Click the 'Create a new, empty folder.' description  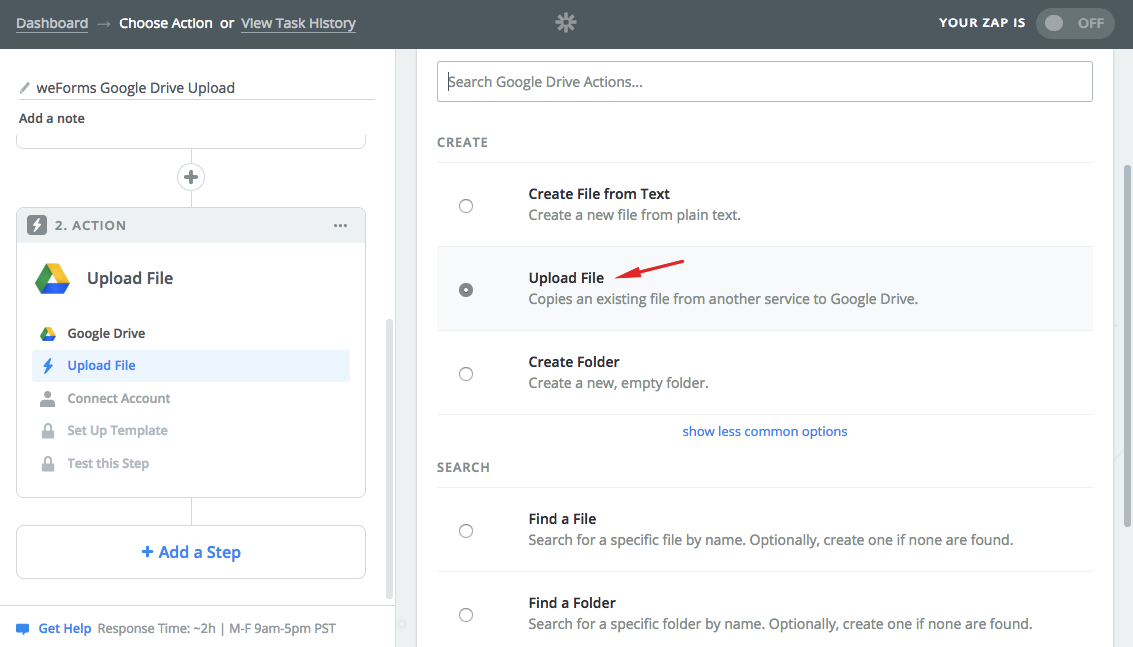click(x=619, y=383)
